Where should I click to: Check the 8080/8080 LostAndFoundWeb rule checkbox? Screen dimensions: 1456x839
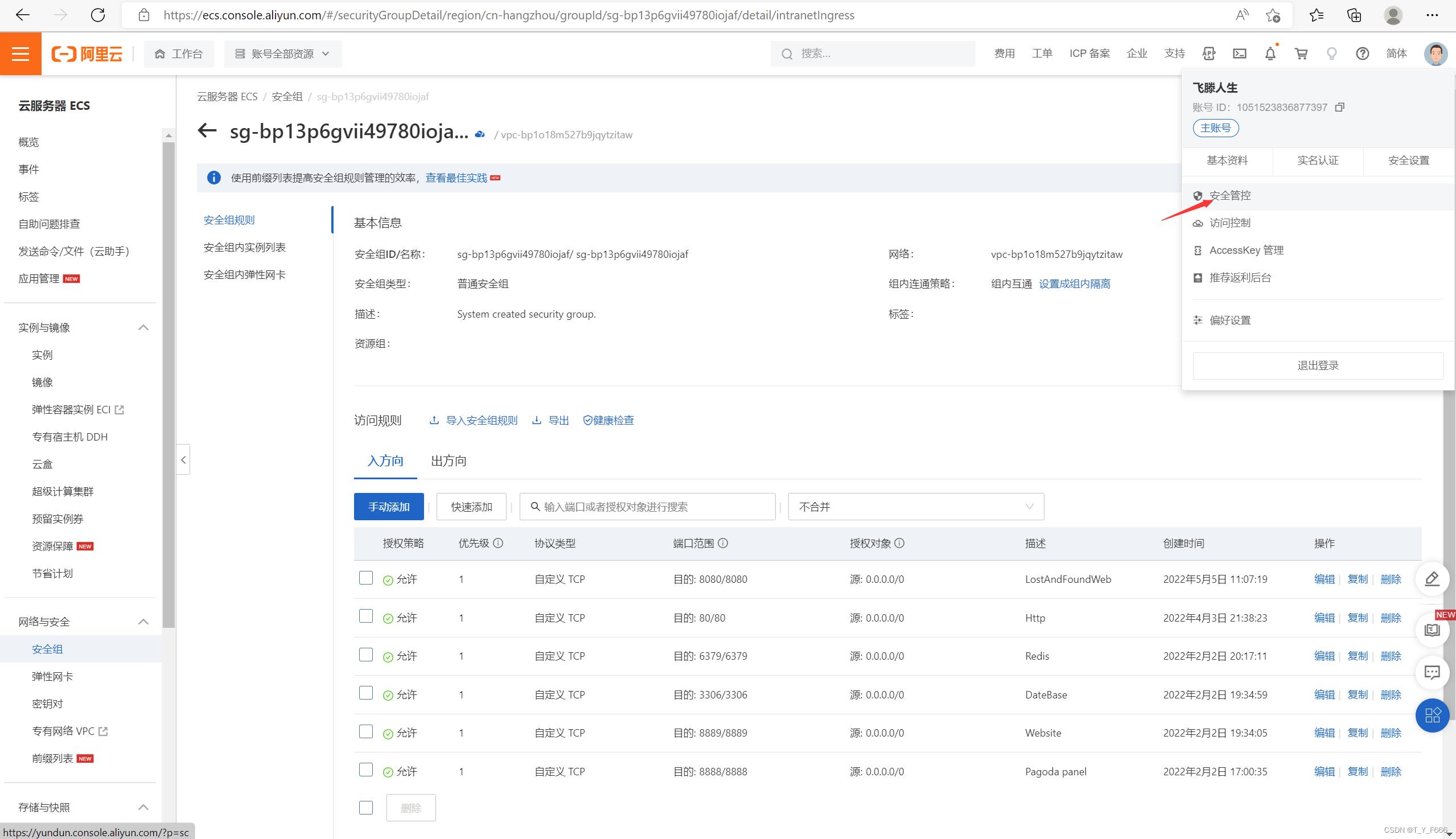pos(366,577)
